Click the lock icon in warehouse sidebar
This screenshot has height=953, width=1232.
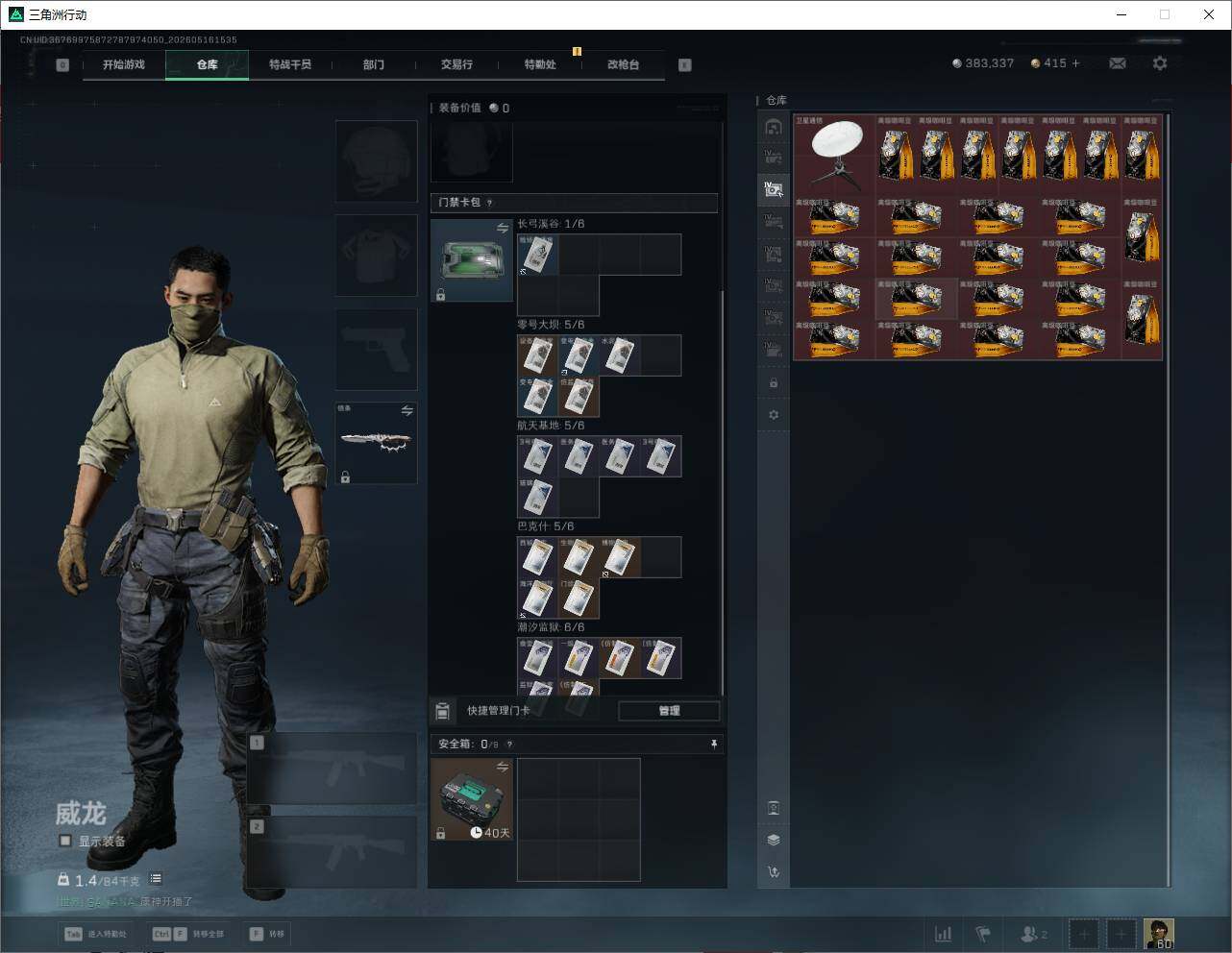(774, 383)
